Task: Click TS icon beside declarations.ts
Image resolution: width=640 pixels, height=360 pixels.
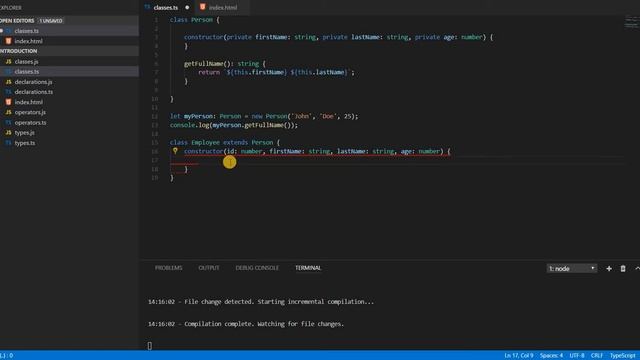Action: [x=8, y=92]
